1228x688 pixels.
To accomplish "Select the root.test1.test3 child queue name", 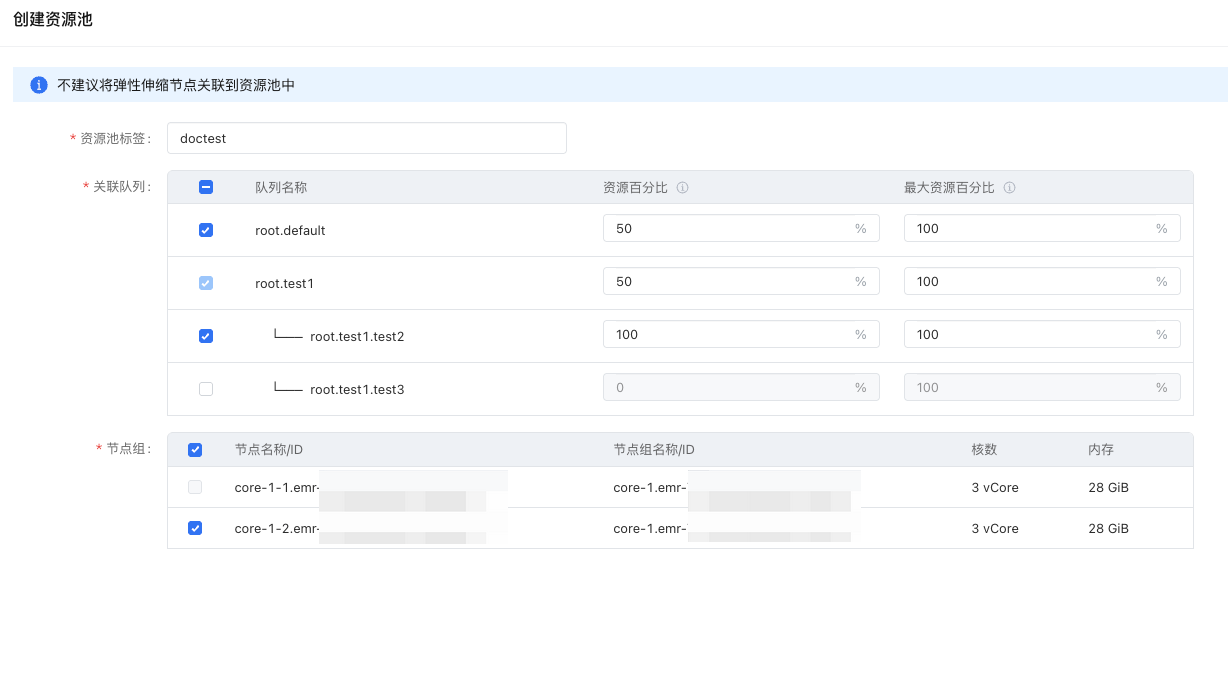I will point(357,389).
